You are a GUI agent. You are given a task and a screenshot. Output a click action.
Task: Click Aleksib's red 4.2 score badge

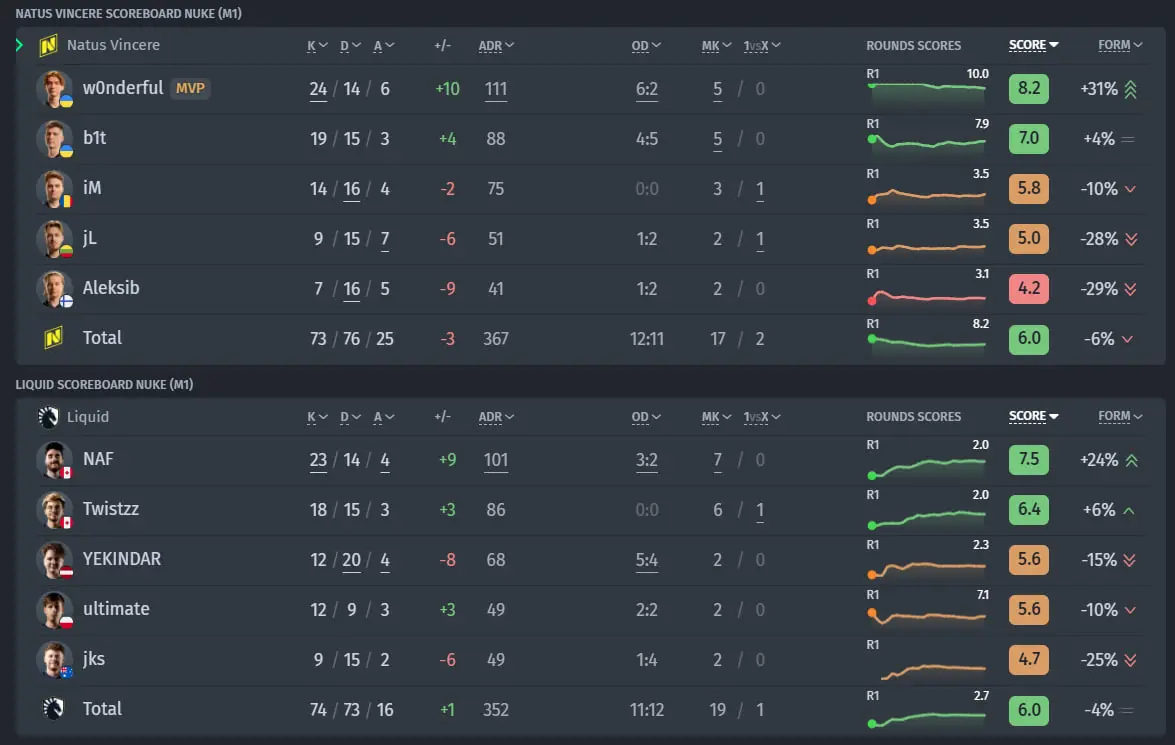[x=1029, y=289]
